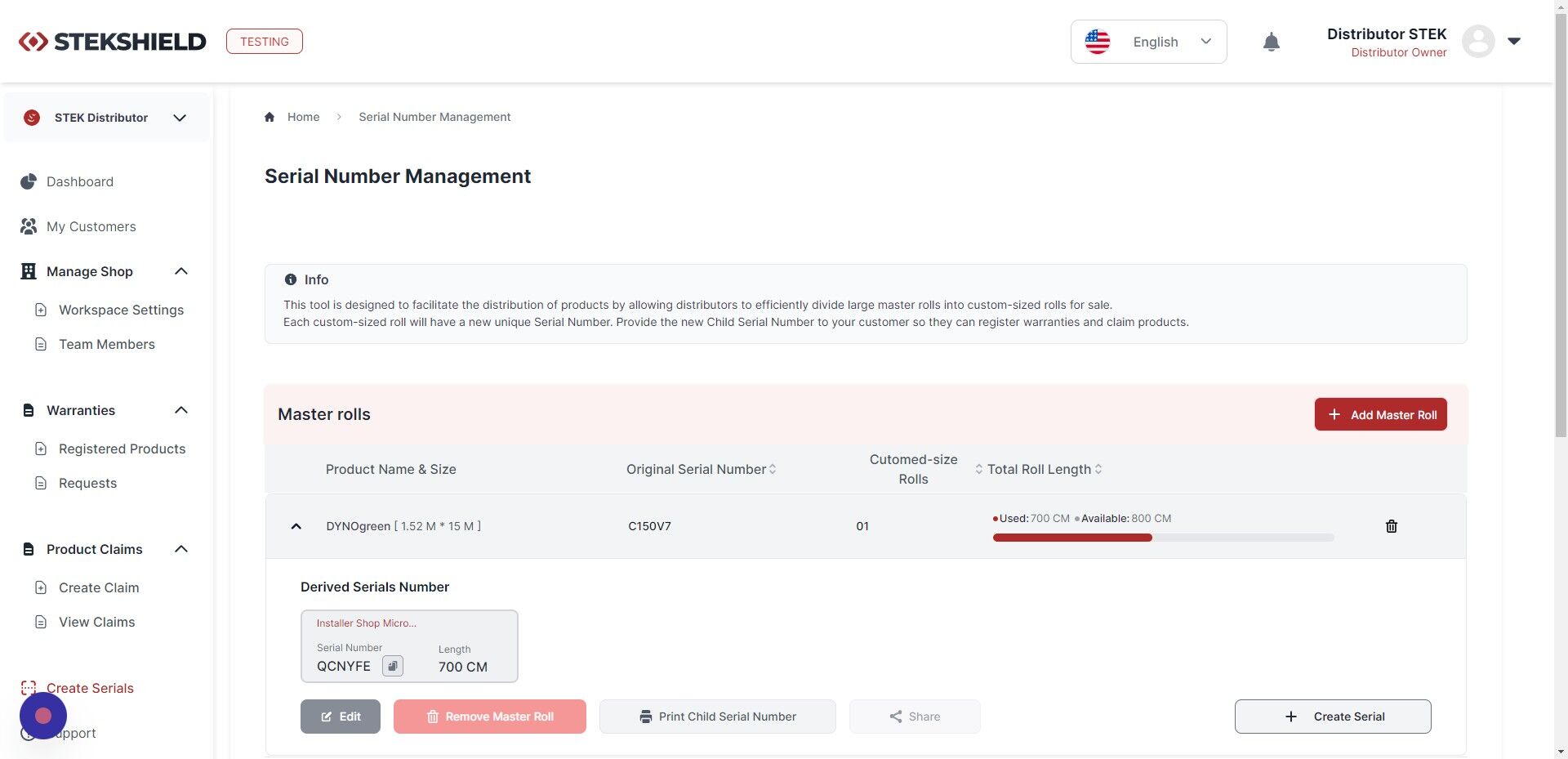Select the QCNYFE derived serial card
The width and height of the screenshot is (1568, 759).
point(409,646)
